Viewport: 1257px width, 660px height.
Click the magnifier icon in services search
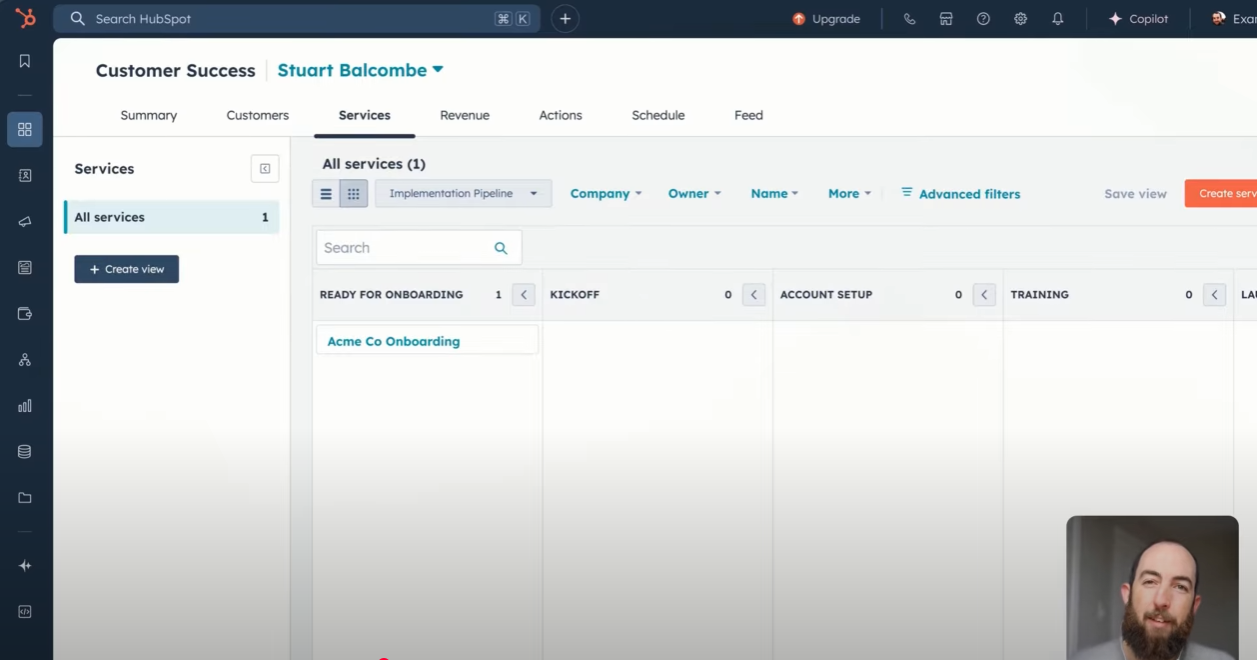point(501,248)
